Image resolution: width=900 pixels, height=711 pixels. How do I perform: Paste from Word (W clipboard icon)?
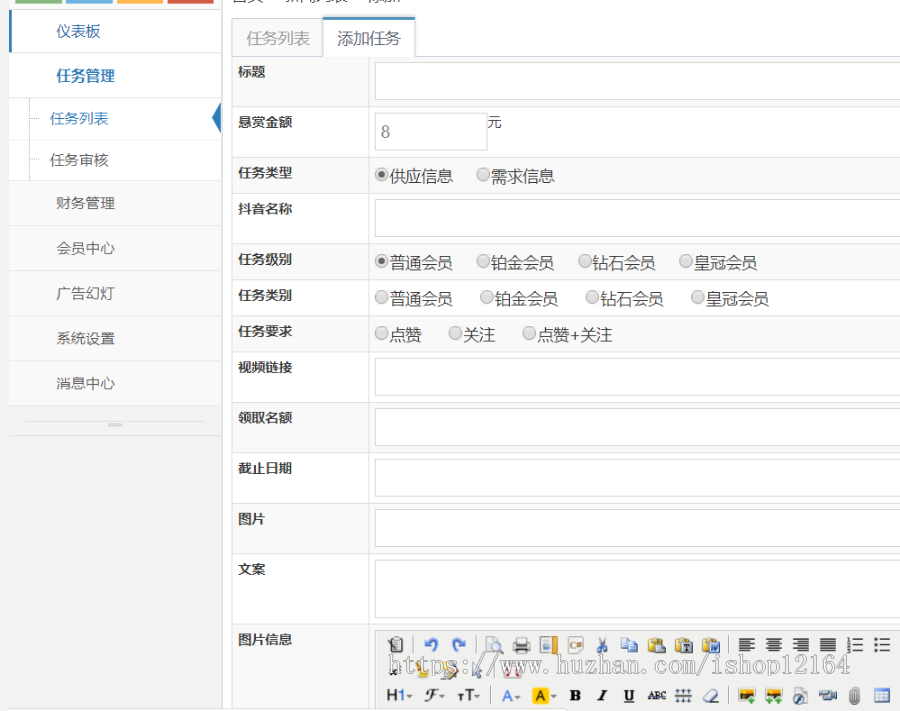click(711, 645)
